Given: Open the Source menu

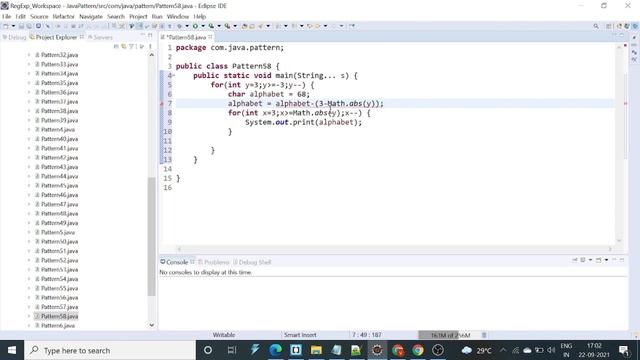Looking at the screenshot, I should 39,16.
